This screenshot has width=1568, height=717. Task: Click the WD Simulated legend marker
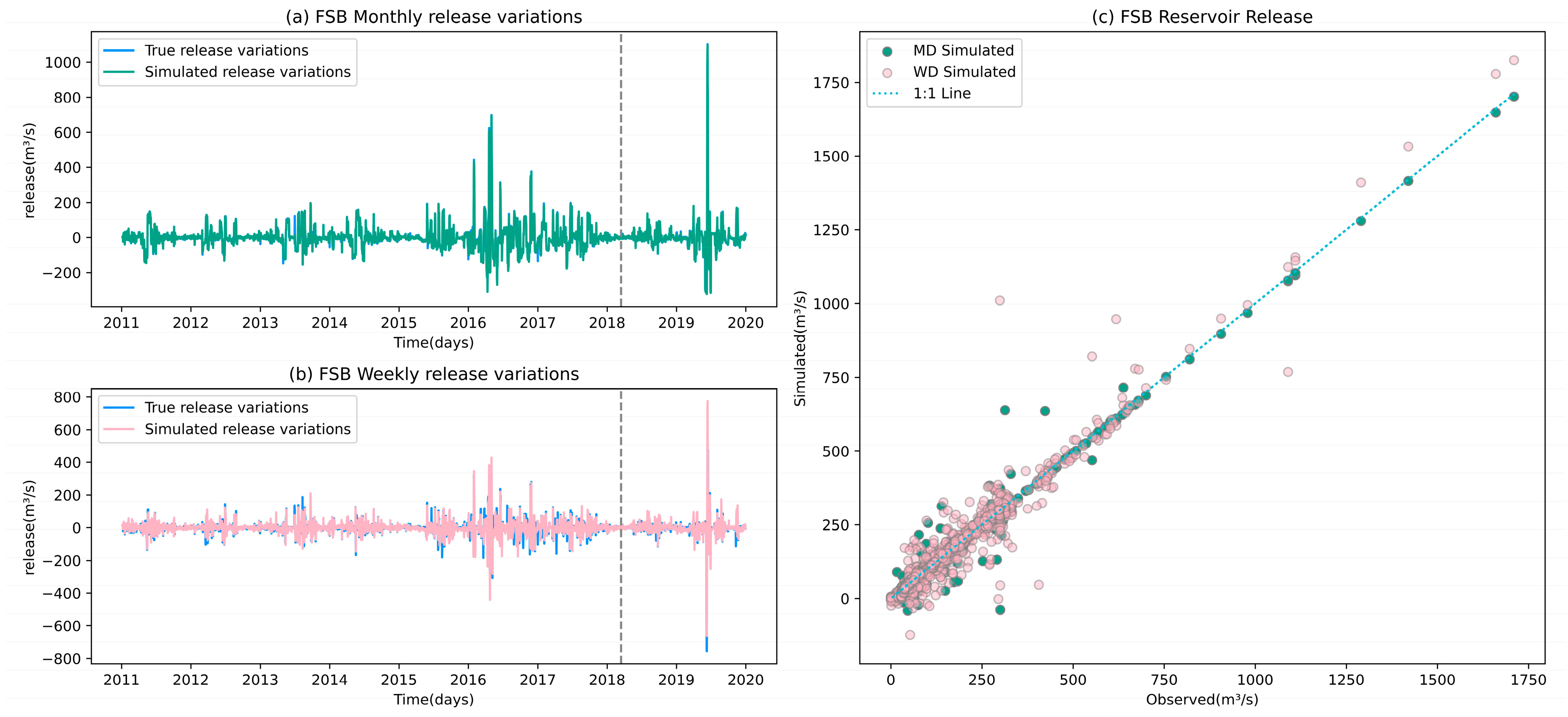[887, 72]
